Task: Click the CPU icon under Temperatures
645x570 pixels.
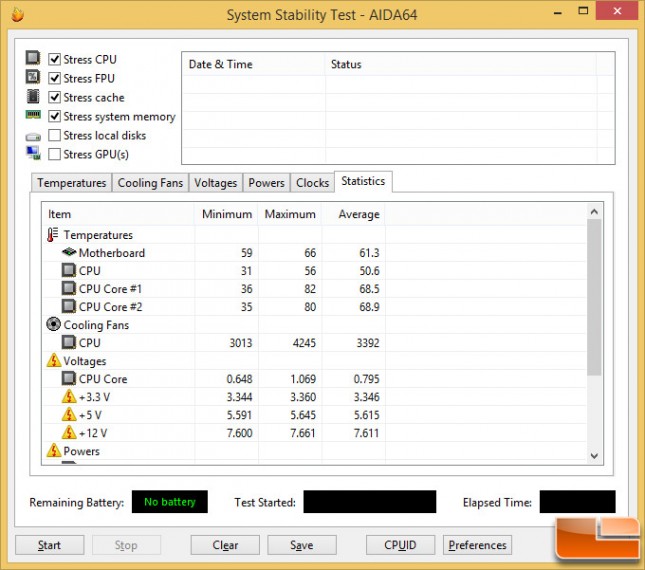Action: (69, 270)
